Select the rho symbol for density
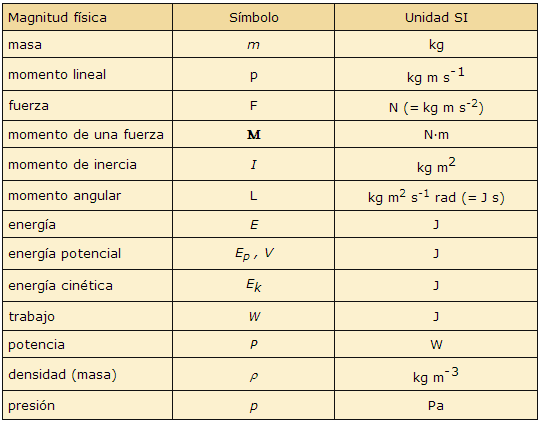The image size is (541, 422). [x=254, y=376]
